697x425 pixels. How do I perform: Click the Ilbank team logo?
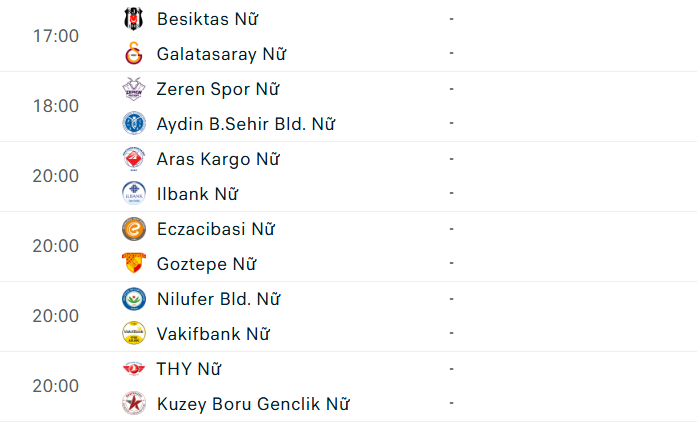(x=133, y=194)
